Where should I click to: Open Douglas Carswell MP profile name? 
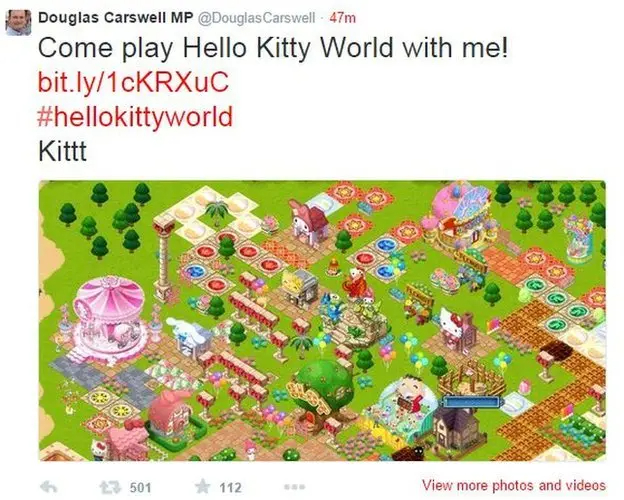click(116, 18)
